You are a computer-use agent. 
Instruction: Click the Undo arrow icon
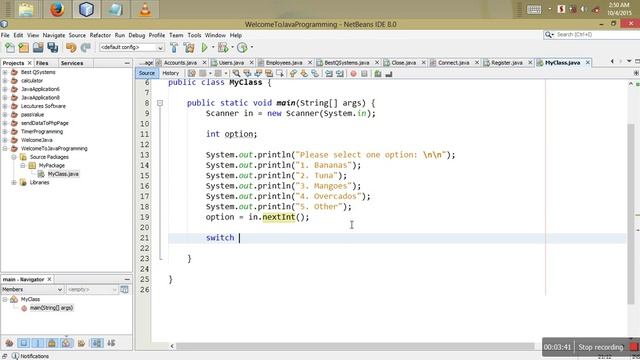(x=71, y=48)
